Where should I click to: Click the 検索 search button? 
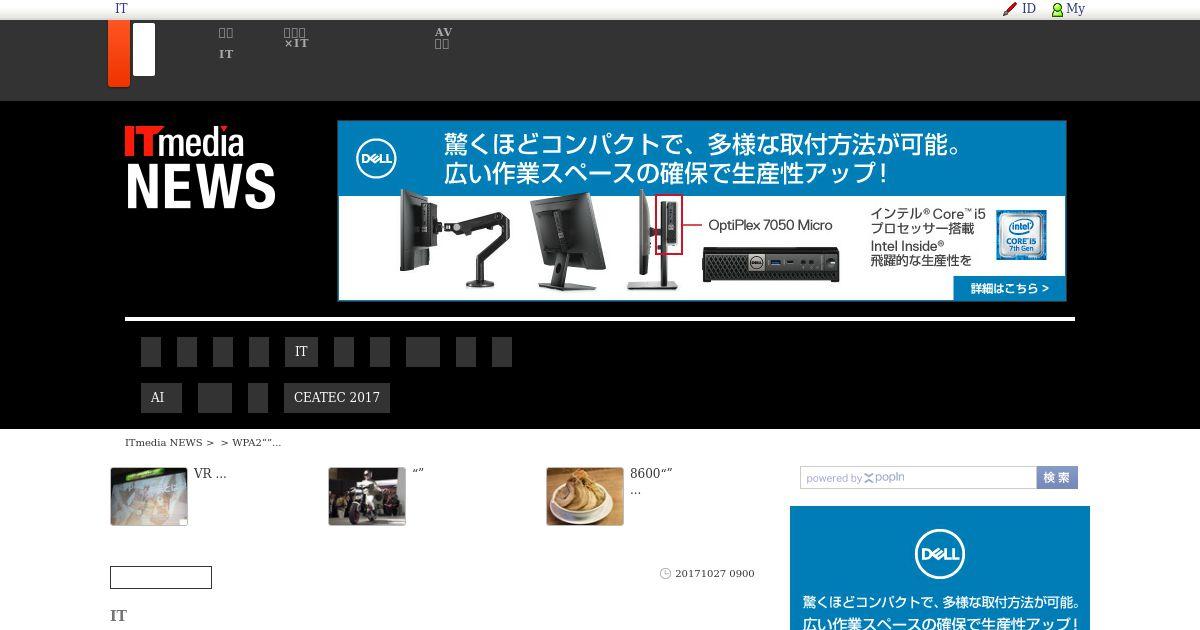click(x=1057, y=478)
